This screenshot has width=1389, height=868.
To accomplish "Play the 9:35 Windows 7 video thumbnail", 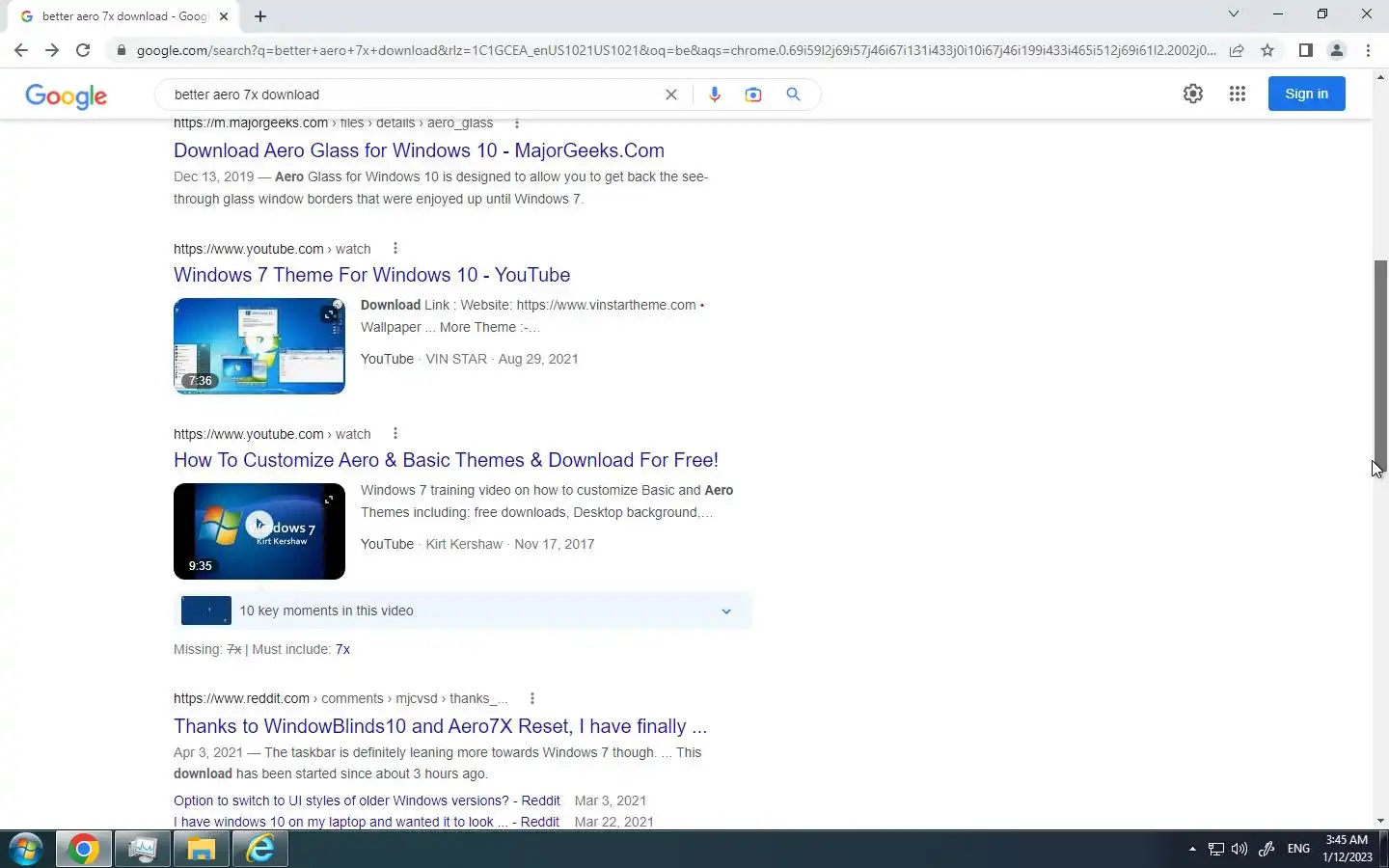I will [259, 531].
